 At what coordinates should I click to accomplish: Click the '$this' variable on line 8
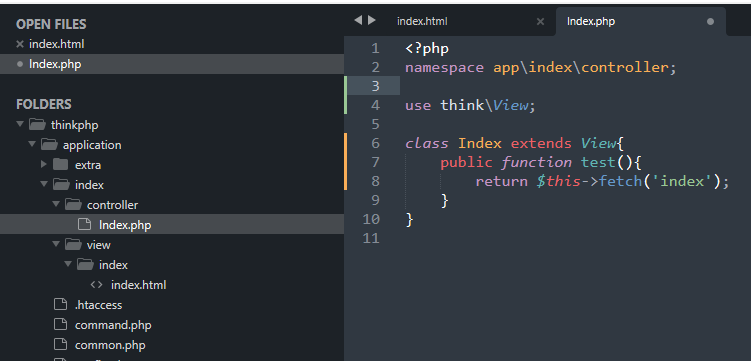(558, 181)
